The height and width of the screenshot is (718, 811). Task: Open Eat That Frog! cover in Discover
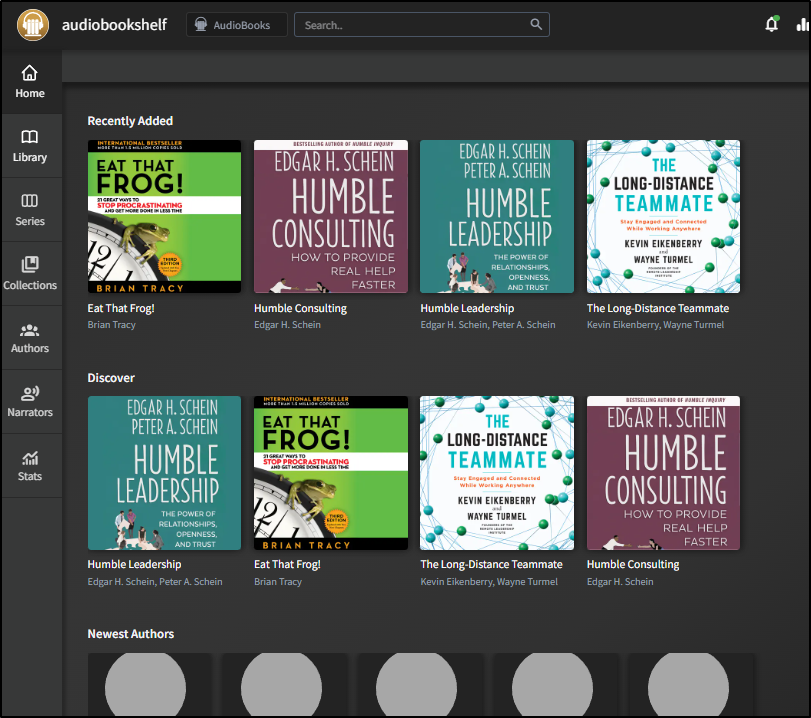coord(331,473)
